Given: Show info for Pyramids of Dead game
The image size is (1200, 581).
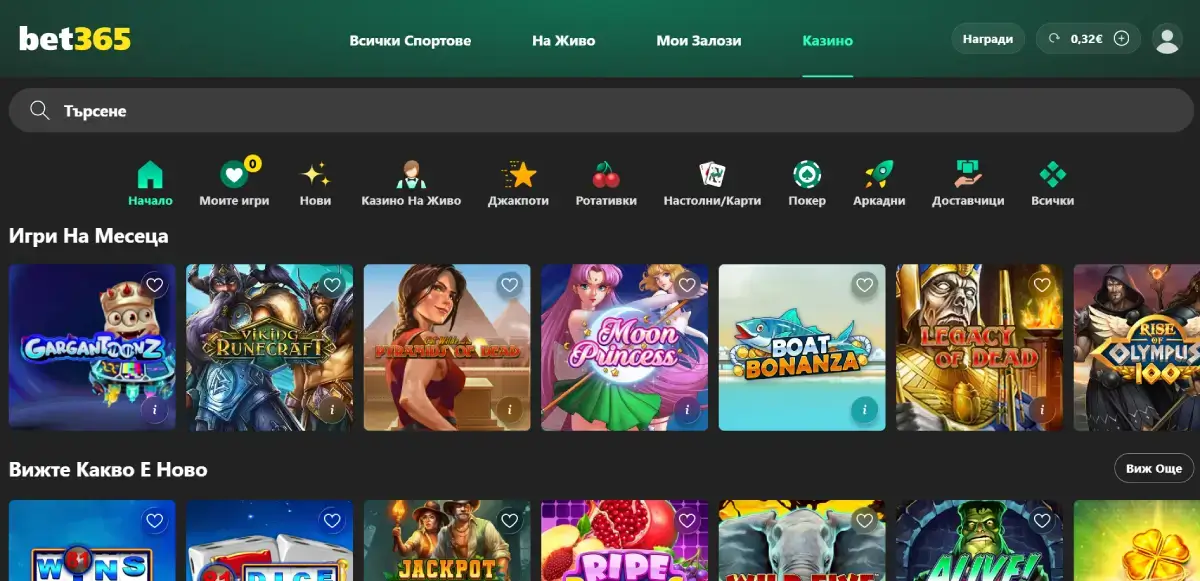Looking at the screenshot, I should pyautogui.click(x=509, y=409).
